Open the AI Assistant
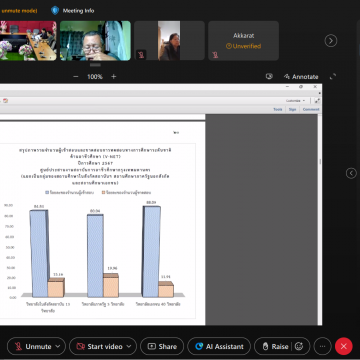Image resolution: width=360 pixels, height=360 pixels. coord(219,346)
